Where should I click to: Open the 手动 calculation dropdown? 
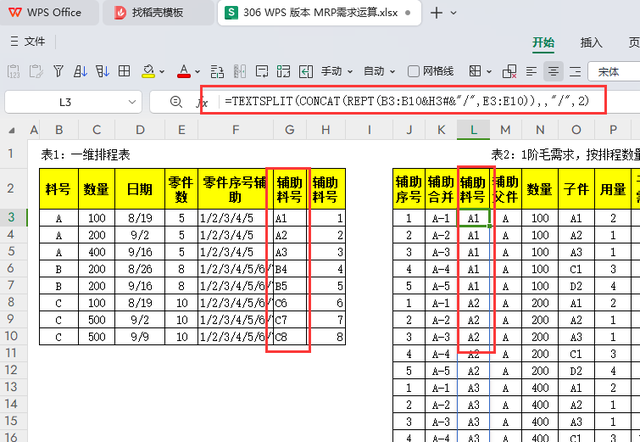point(336,71)
